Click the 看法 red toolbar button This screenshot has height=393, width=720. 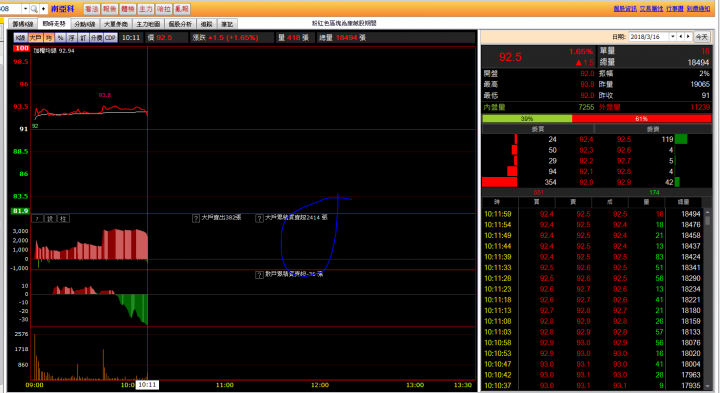tap(91, 9)
